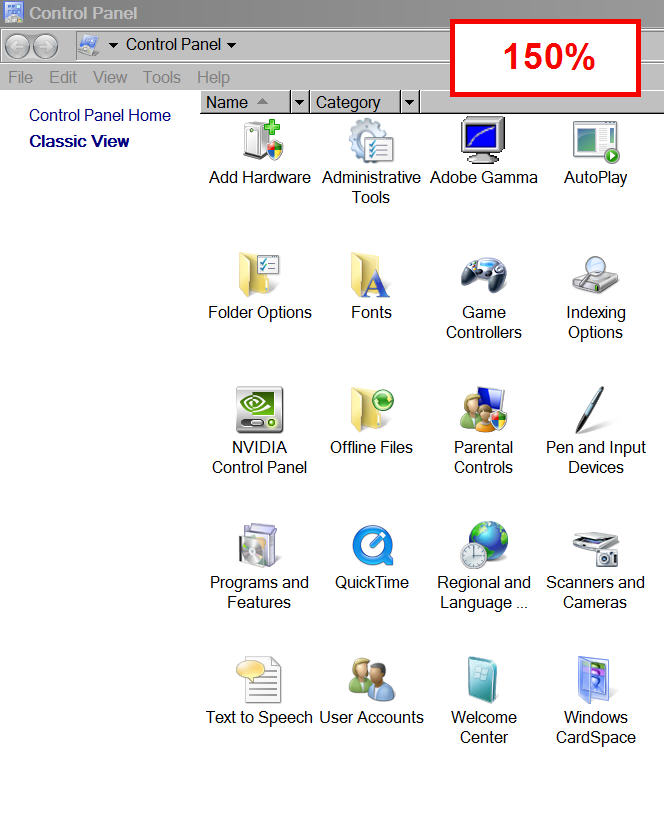Screen dimensions: 664x831
Task: Expand the dropdown arrow after Control Panel breadcrumb
Action: tap(231, 46)
